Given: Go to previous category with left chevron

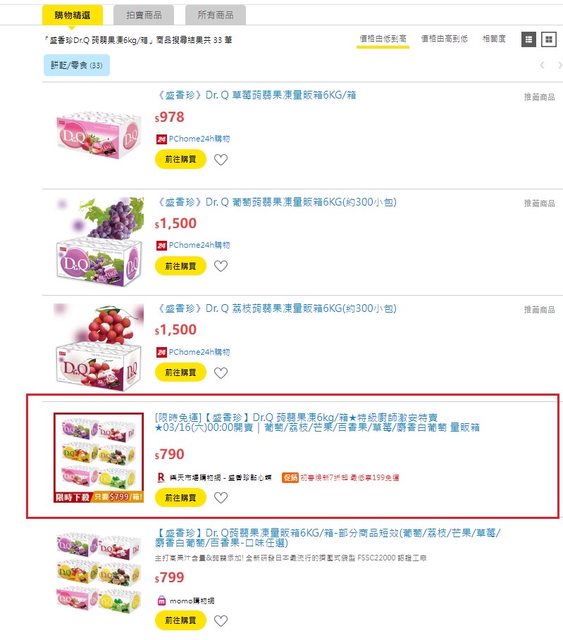Looking at the screenshot, I should tap(542, 65).
